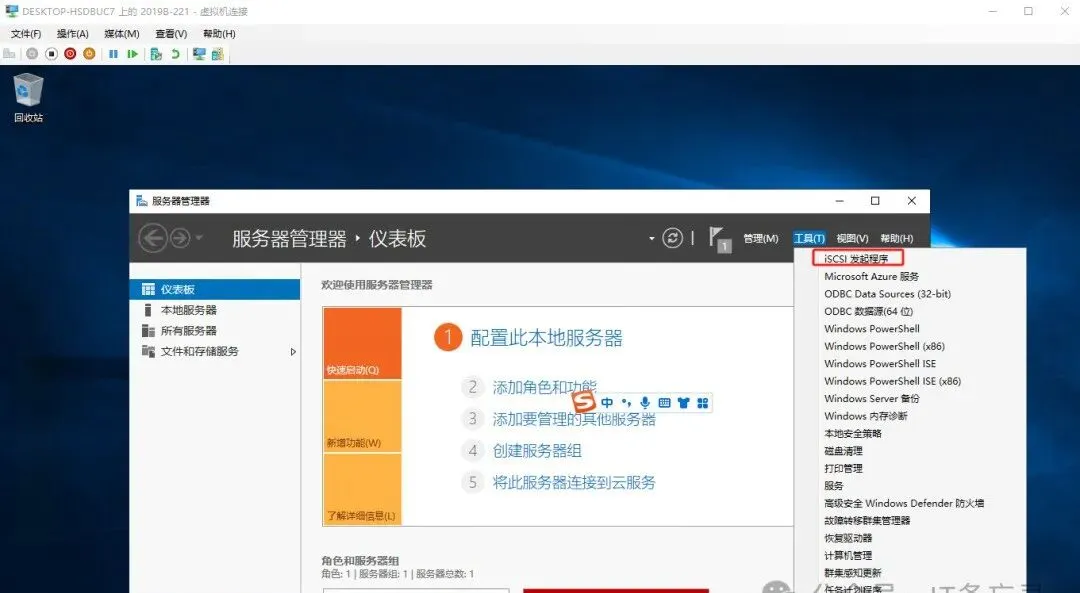Refresh Server Manager
The image size is (1080, 593).
672,238
